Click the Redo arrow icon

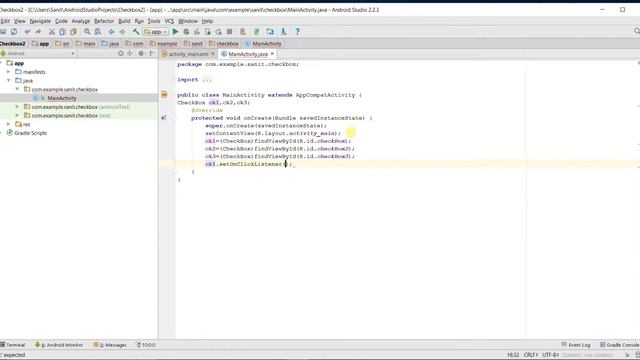click(38, 31)
